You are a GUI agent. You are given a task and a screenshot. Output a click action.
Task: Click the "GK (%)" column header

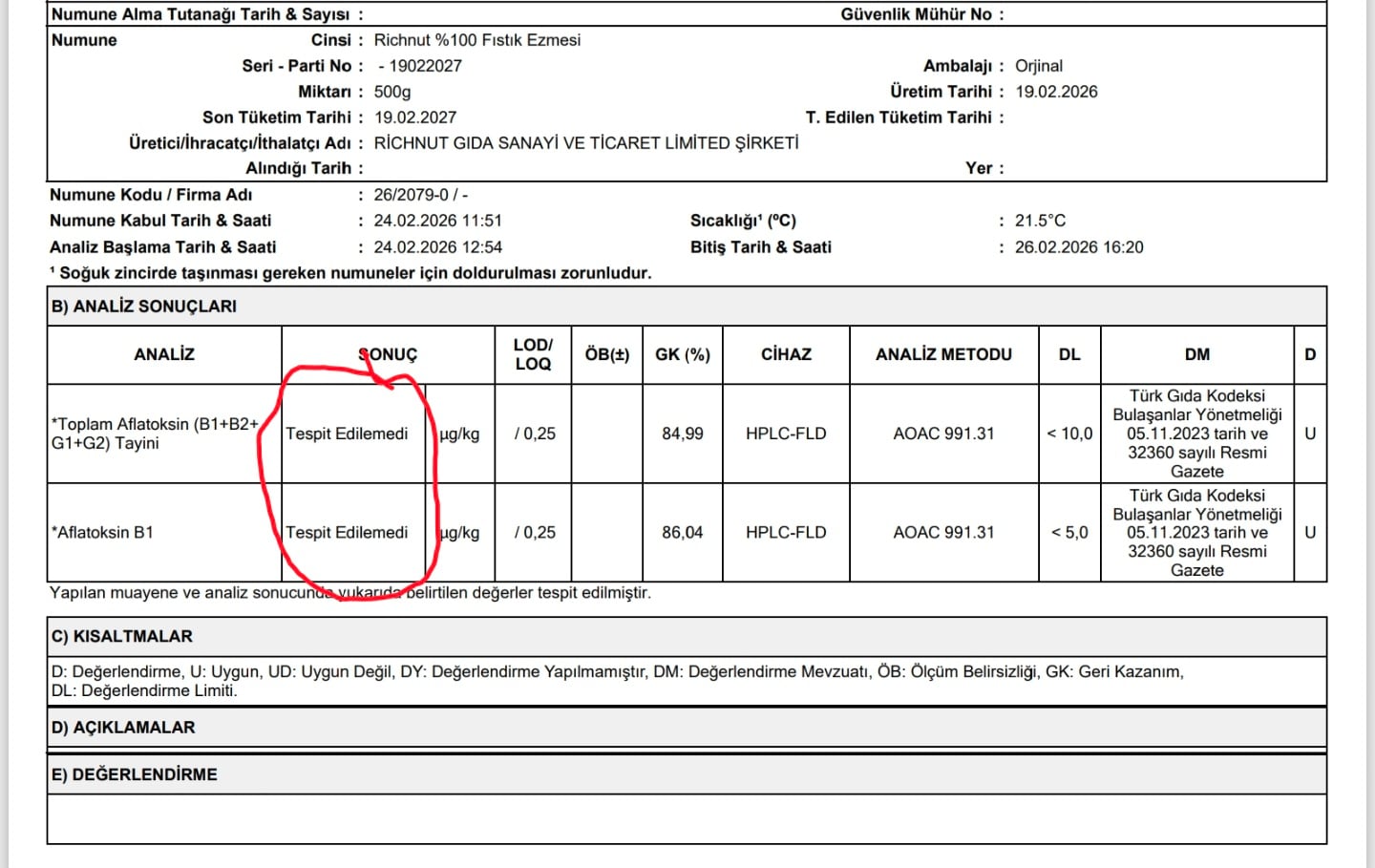pyautogui.click(x=683, y=354)
